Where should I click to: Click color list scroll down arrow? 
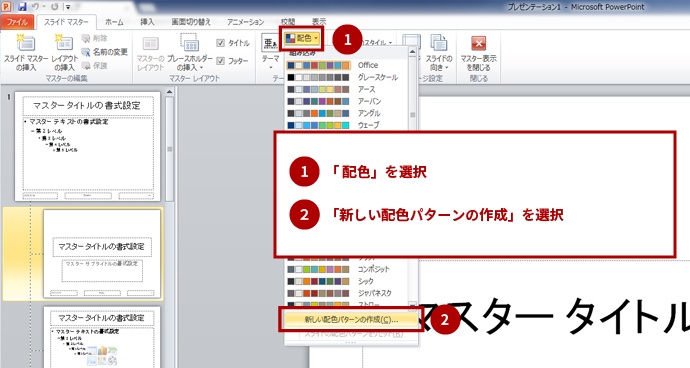click(412, 305)
